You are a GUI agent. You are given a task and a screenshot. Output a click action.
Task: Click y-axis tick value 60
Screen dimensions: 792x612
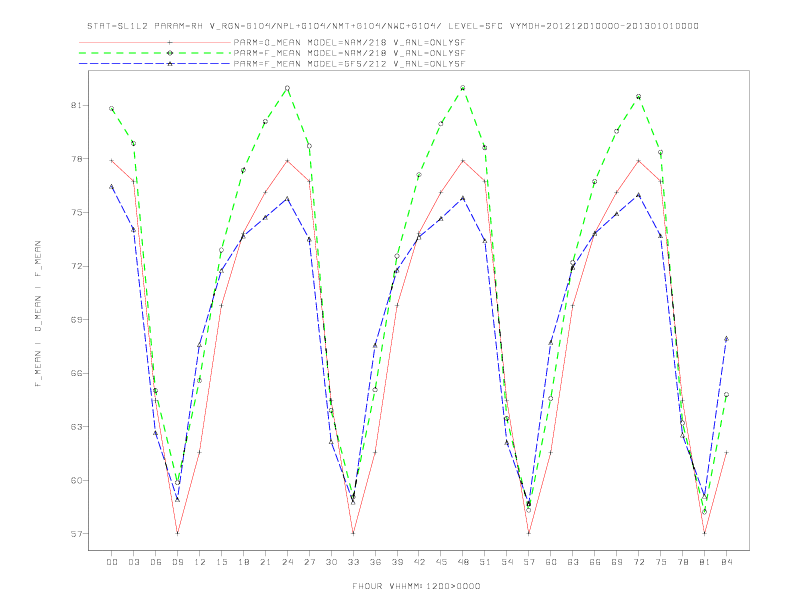(x=76, y=480)
